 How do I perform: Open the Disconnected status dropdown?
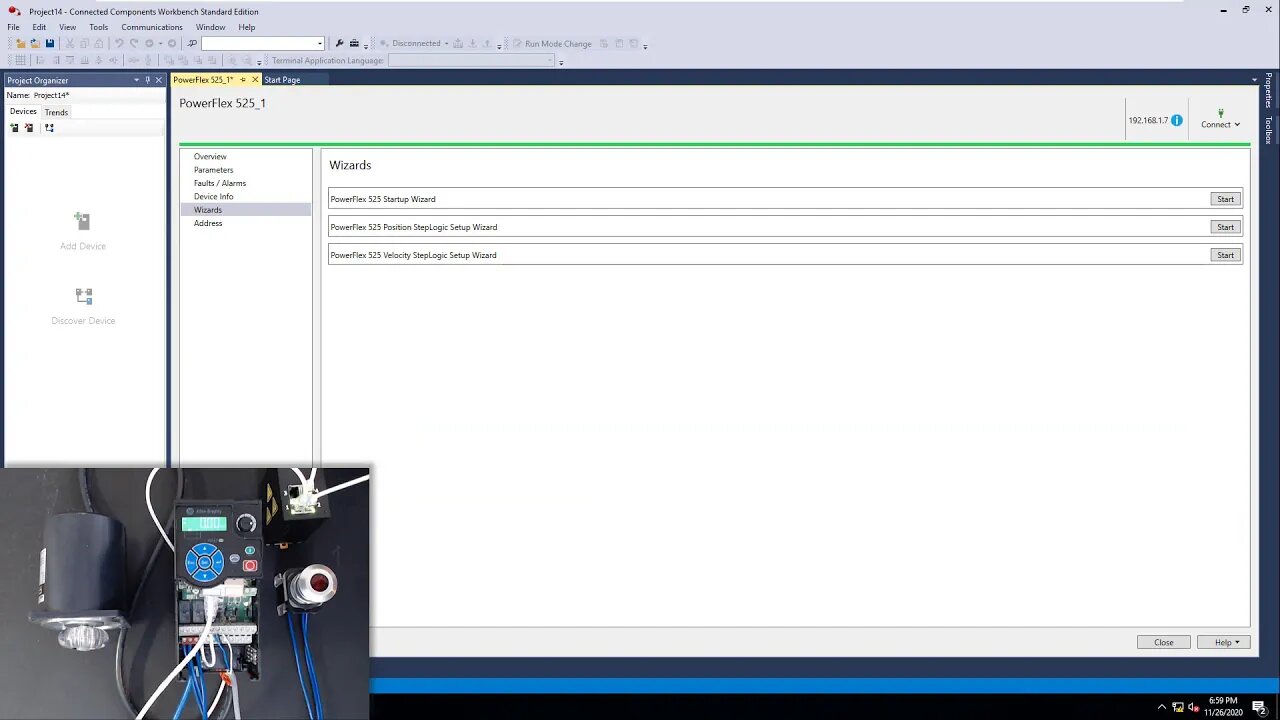pos(446,44)
